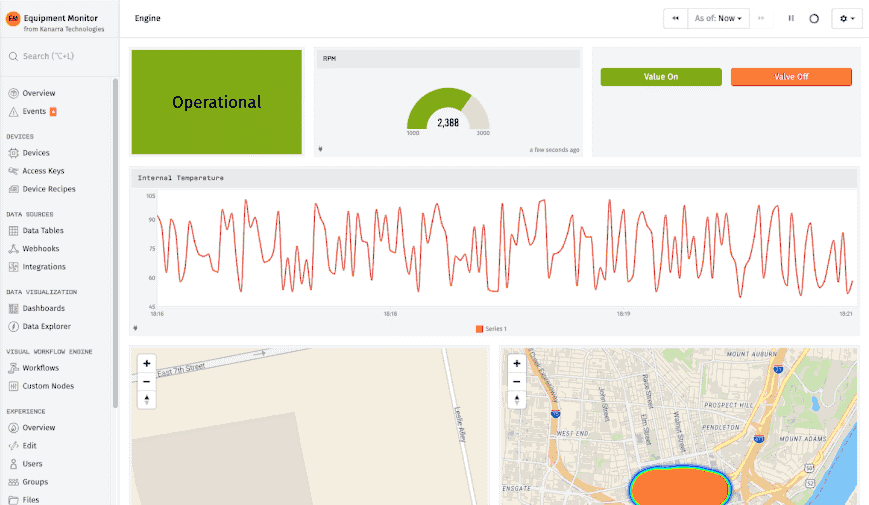
Task: Refresh the dashboard with the circular icon
Action: (813, 18)
